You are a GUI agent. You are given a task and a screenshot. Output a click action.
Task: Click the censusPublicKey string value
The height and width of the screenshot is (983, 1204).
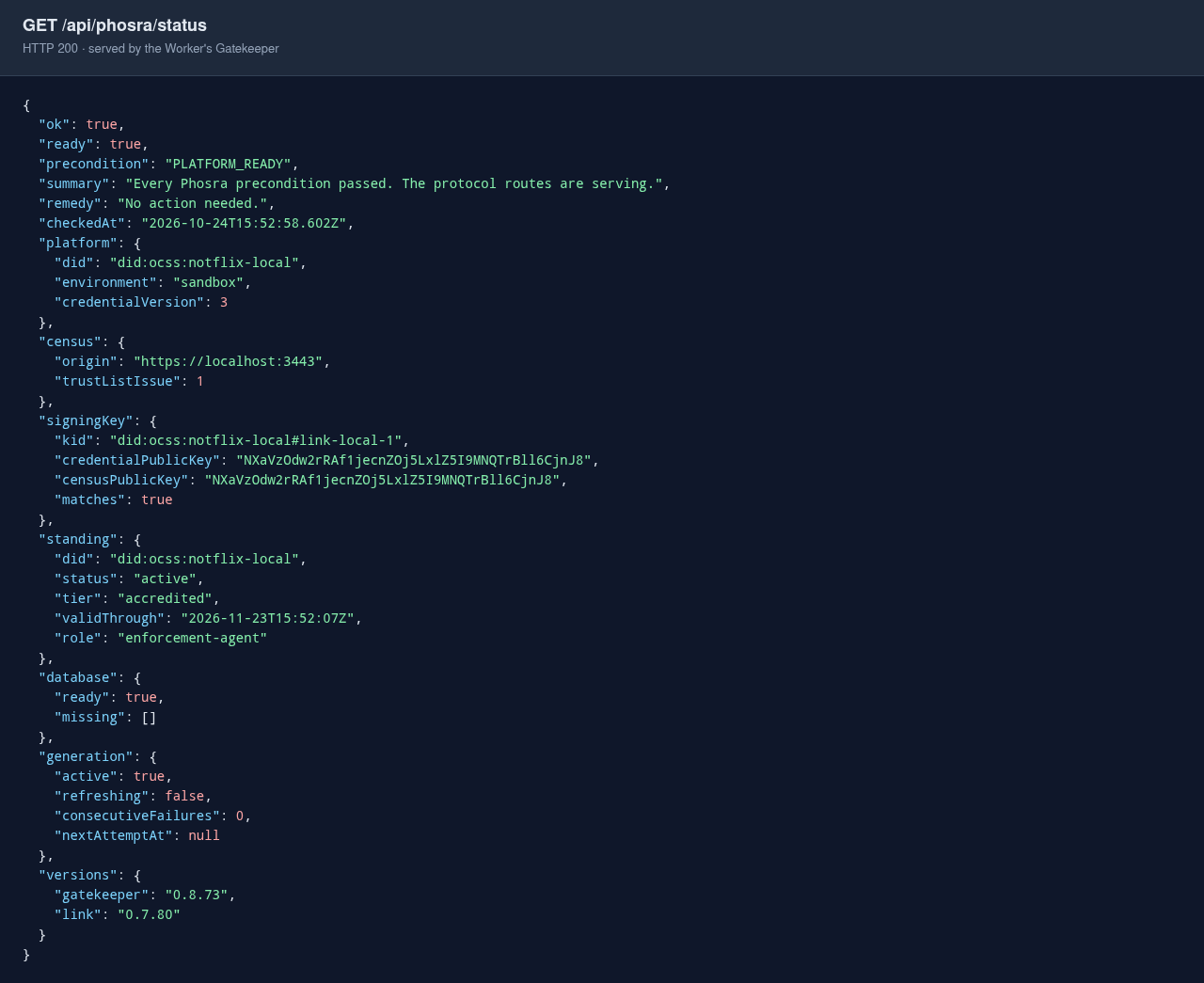pos(383,480)
